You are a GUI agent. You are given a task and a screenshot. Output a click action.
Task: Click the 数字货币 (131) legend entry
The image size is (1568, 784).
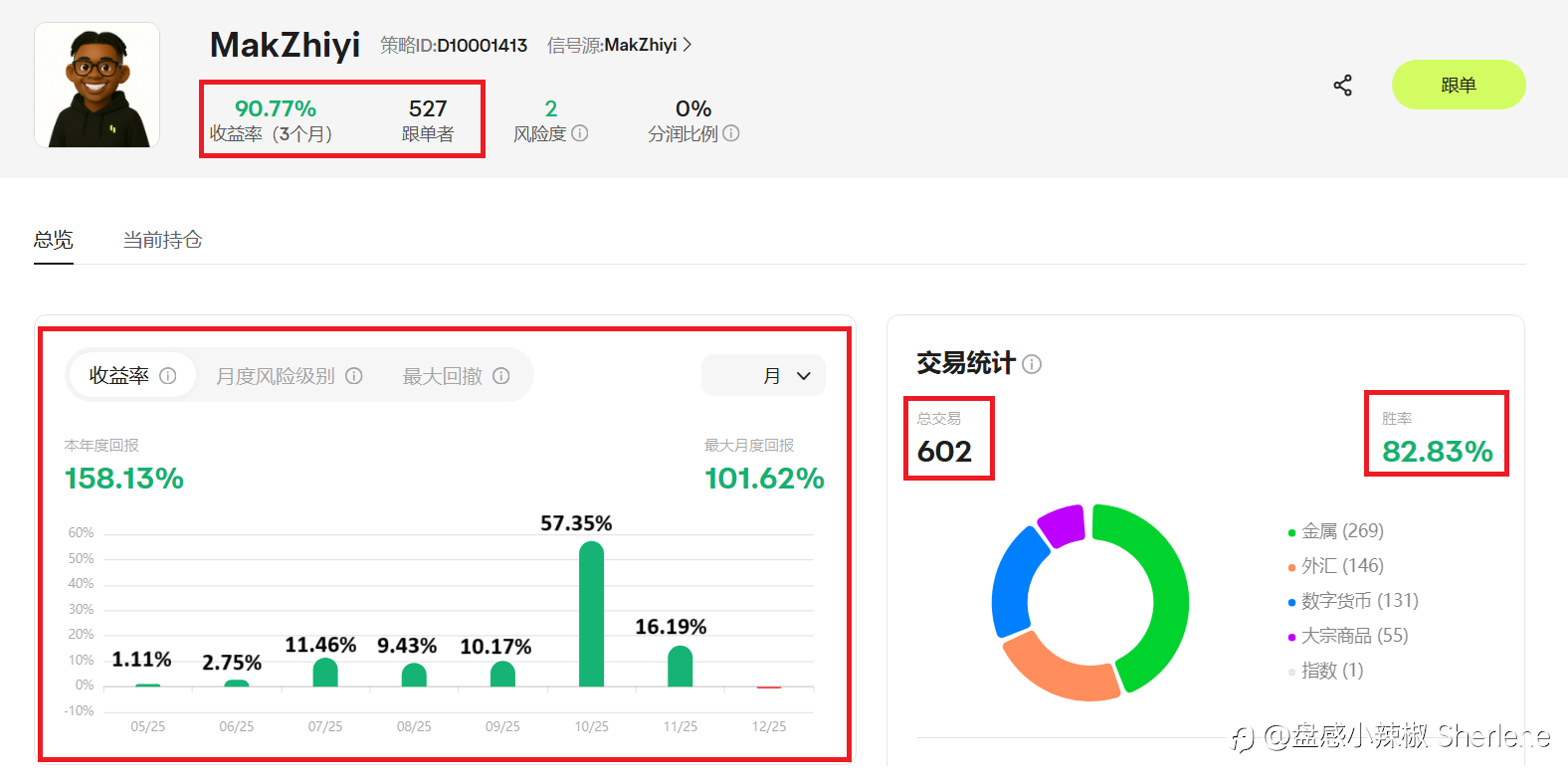pyautogui.click(x=1353, y=601)
